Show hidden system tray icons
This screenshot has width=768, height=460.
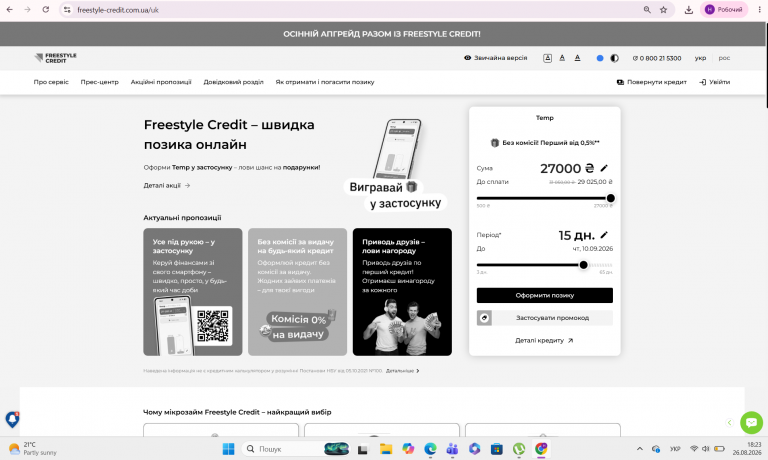pyautogui.click(x=640, y=449)
